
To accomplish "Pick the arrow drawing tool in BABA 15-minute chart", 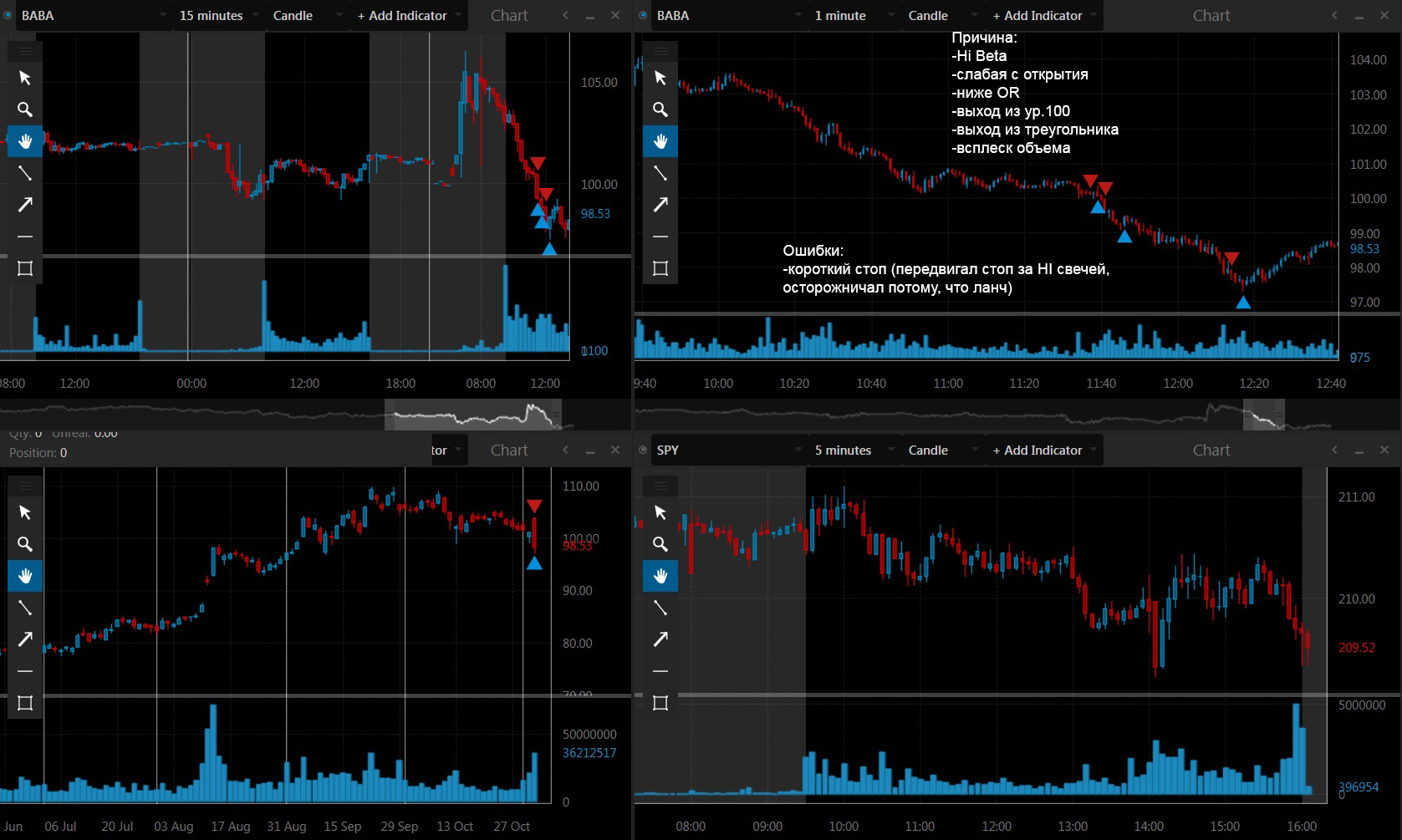I will (x=25, y=205).
